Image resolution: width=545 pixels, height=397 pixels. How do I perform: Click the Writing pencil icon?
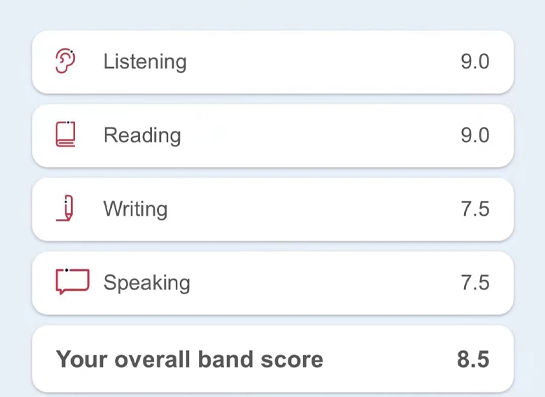[x=65, y=208]
